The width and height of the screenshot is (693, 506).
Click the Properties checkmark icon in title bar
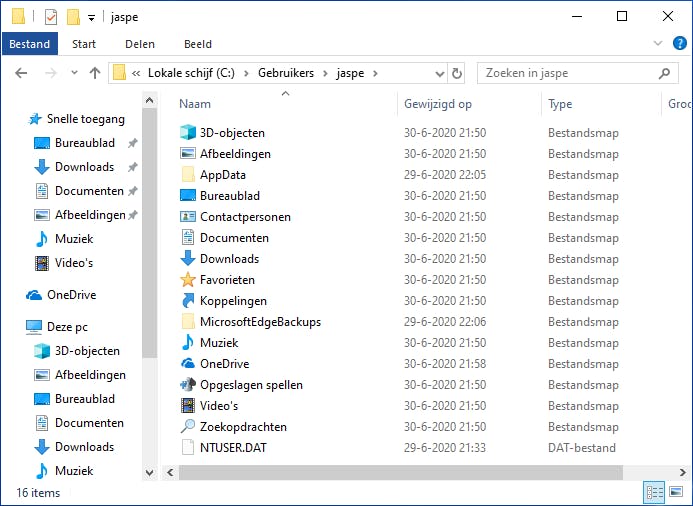51,16
